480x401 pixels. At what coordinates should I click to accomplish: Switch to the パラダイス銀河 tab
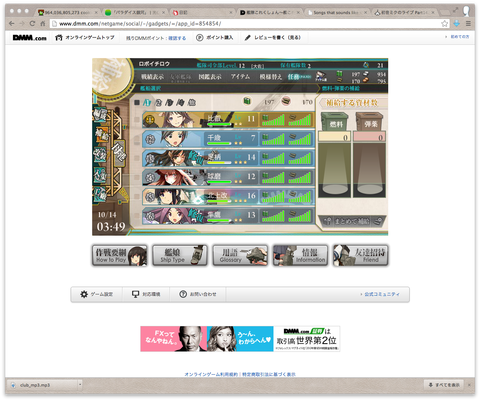coord(135,12)
